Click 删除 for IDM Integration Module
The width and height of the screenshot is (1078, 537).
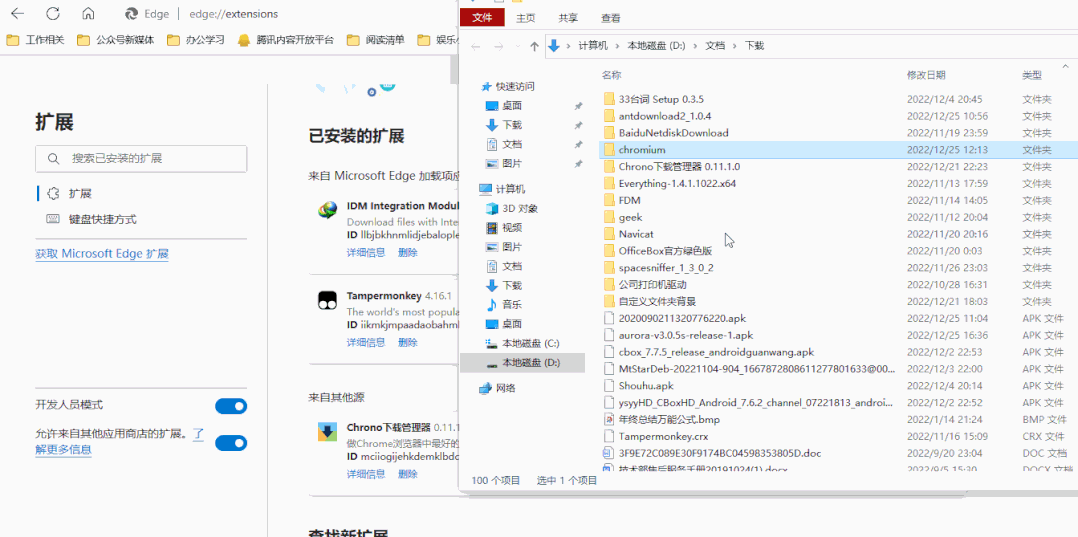click(408, 252)
